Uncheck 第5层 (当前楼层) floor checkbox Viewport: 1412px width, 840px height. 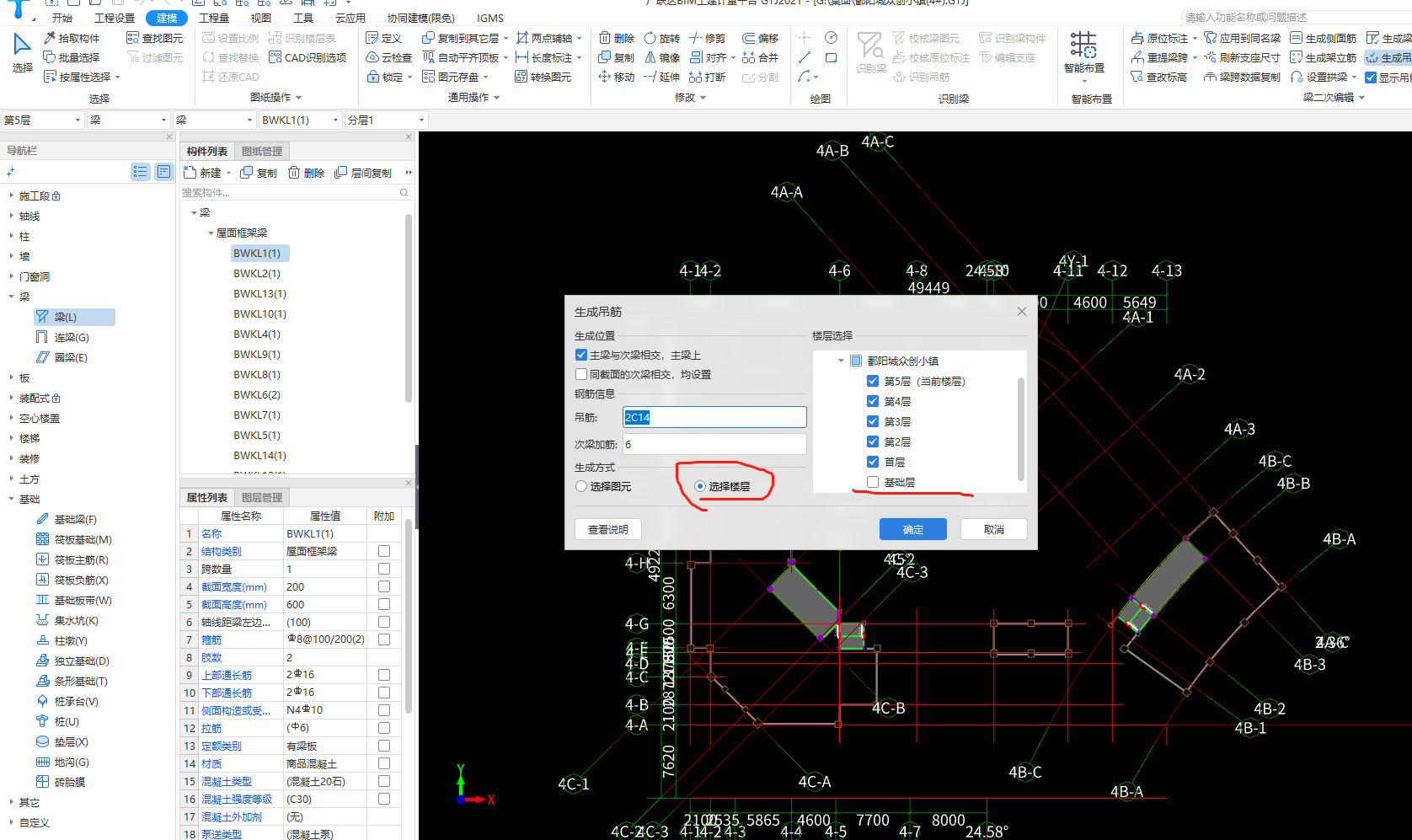coord(873,381)
